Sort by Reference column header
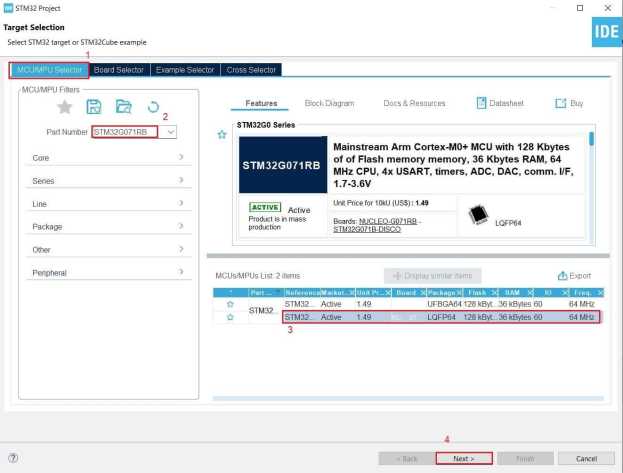Screen dimensions: 623x473 302,293
